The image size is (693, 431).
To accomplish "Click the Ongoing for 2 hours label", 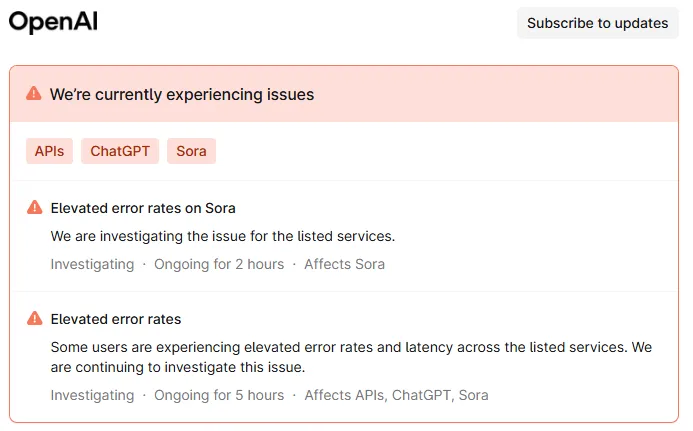I will tap(219, 265).
